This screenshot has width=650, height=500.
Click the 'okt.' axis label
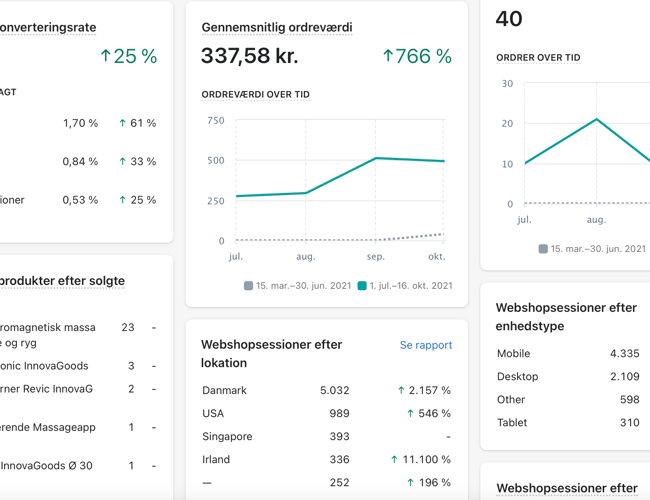437,257
